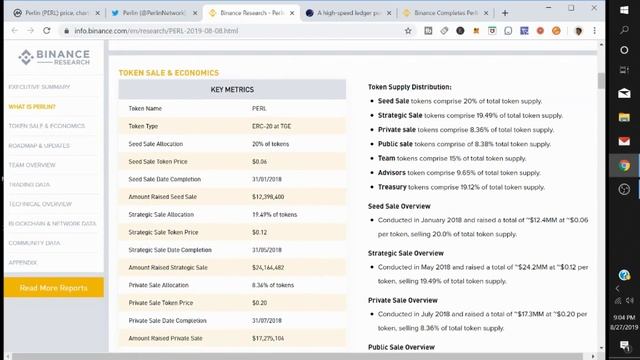Close the Binance Research tab

coord(292,13)
